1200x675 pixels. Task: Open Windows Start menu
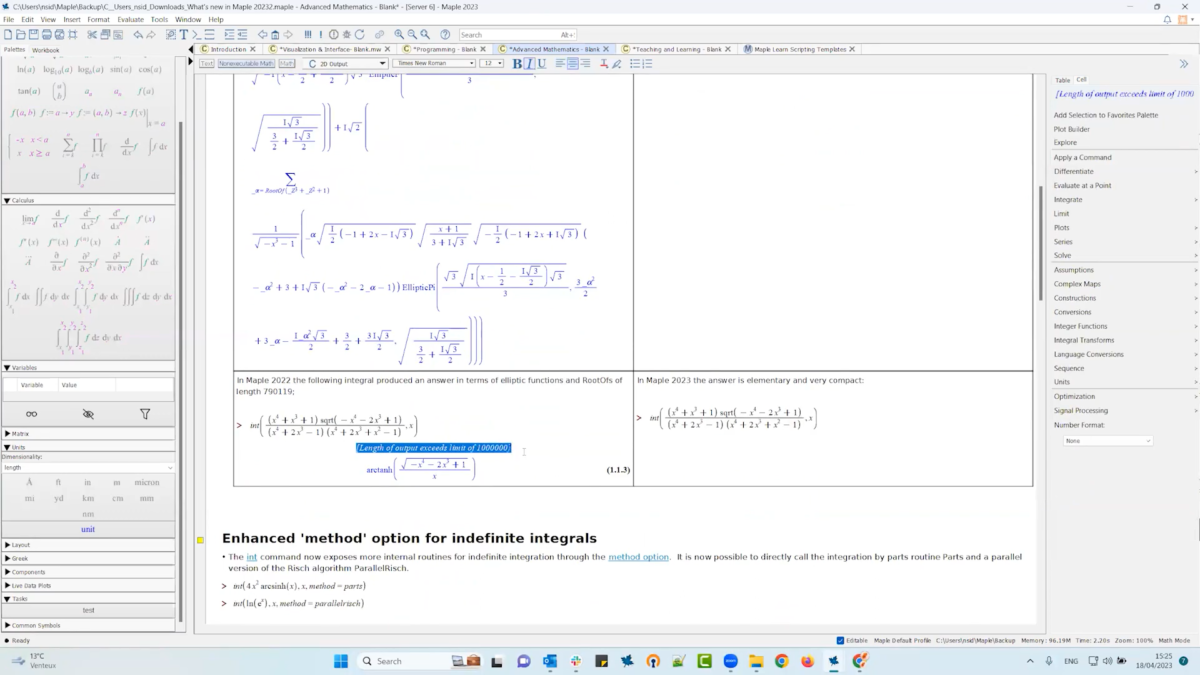point(340,661)
